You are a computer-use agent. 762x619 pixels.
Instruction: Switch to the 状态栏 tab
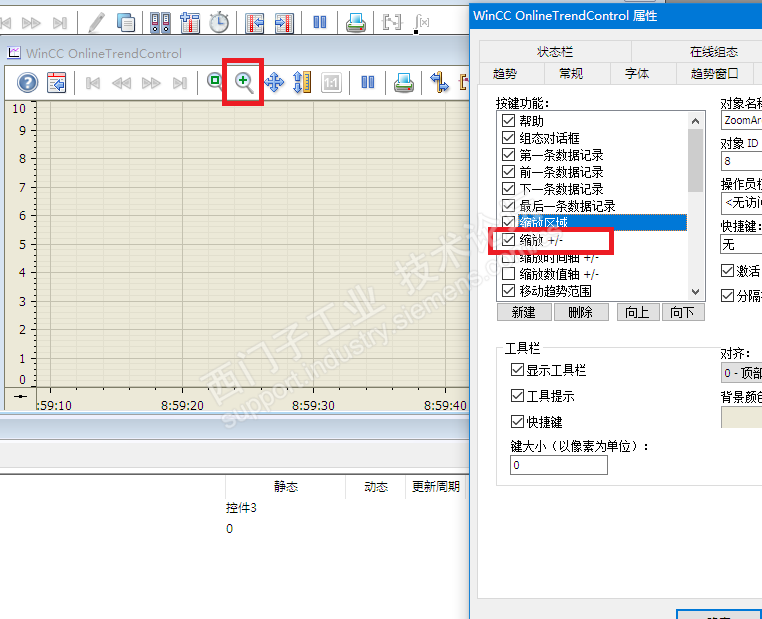tap(555, 52)
